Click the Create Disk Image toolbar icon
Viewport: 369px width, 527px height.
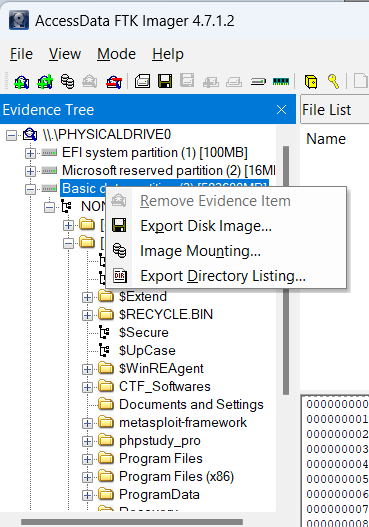[142, 82]
